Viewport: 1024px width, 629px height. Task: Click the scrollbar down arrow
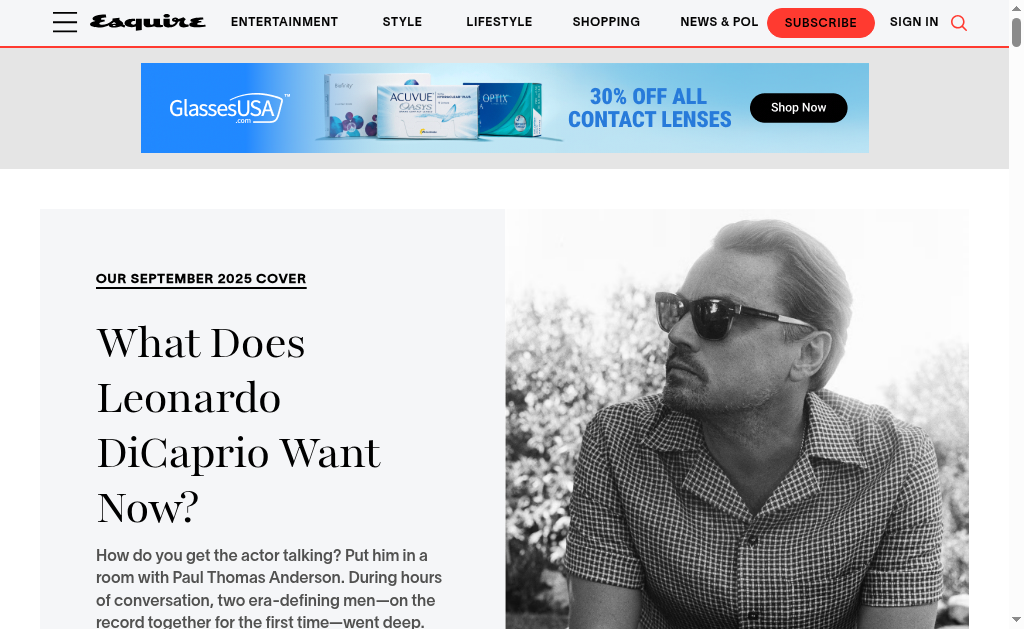[1016, 619]
